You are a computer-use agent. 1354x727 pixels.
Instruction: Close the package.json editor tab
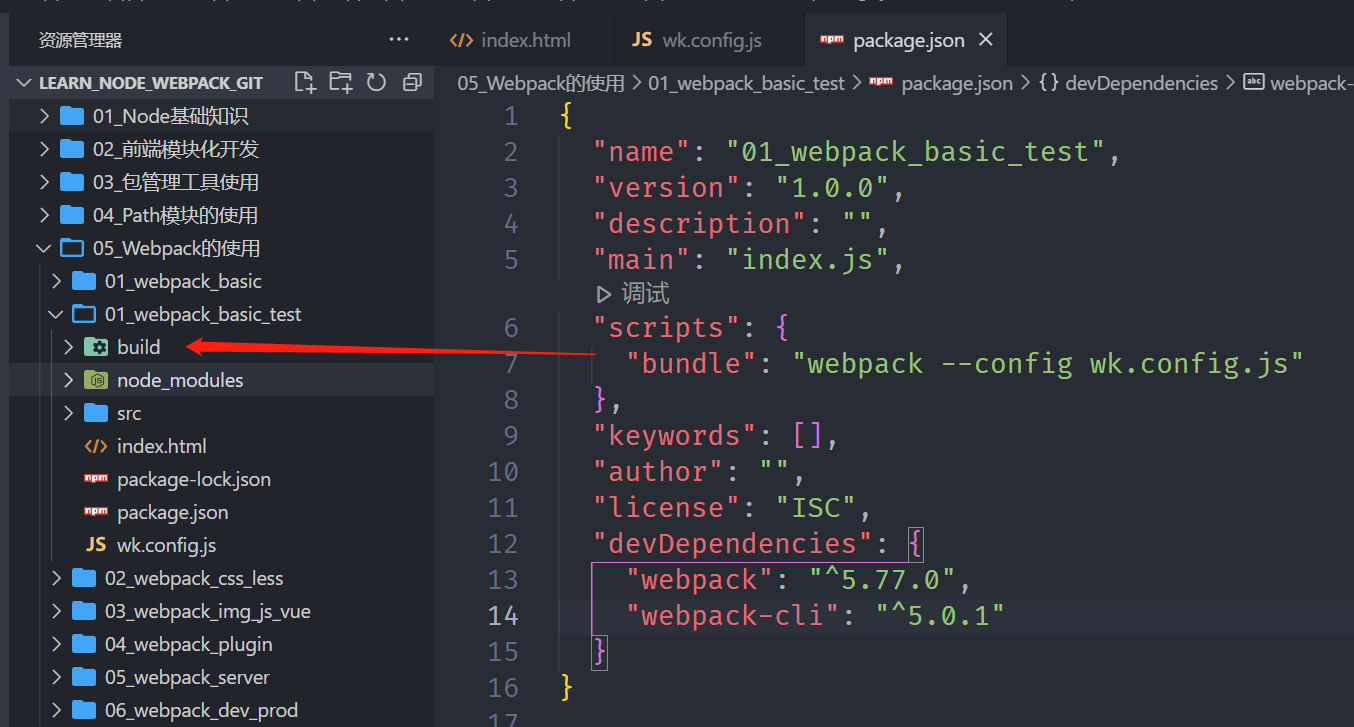tap(986, 40)
